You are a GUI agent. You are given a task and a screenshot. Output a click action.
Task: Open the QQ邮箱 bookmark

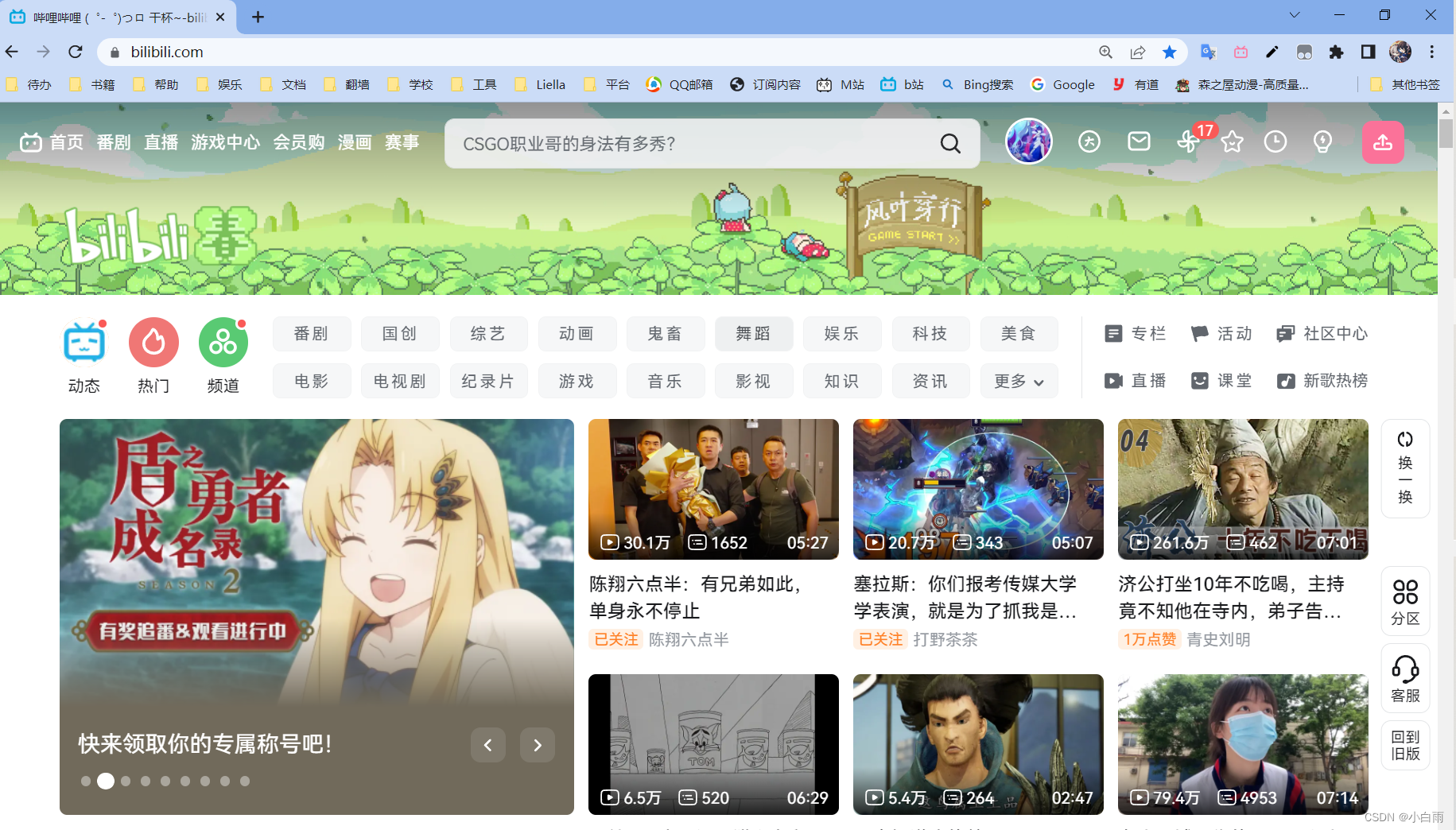[680, 84]
